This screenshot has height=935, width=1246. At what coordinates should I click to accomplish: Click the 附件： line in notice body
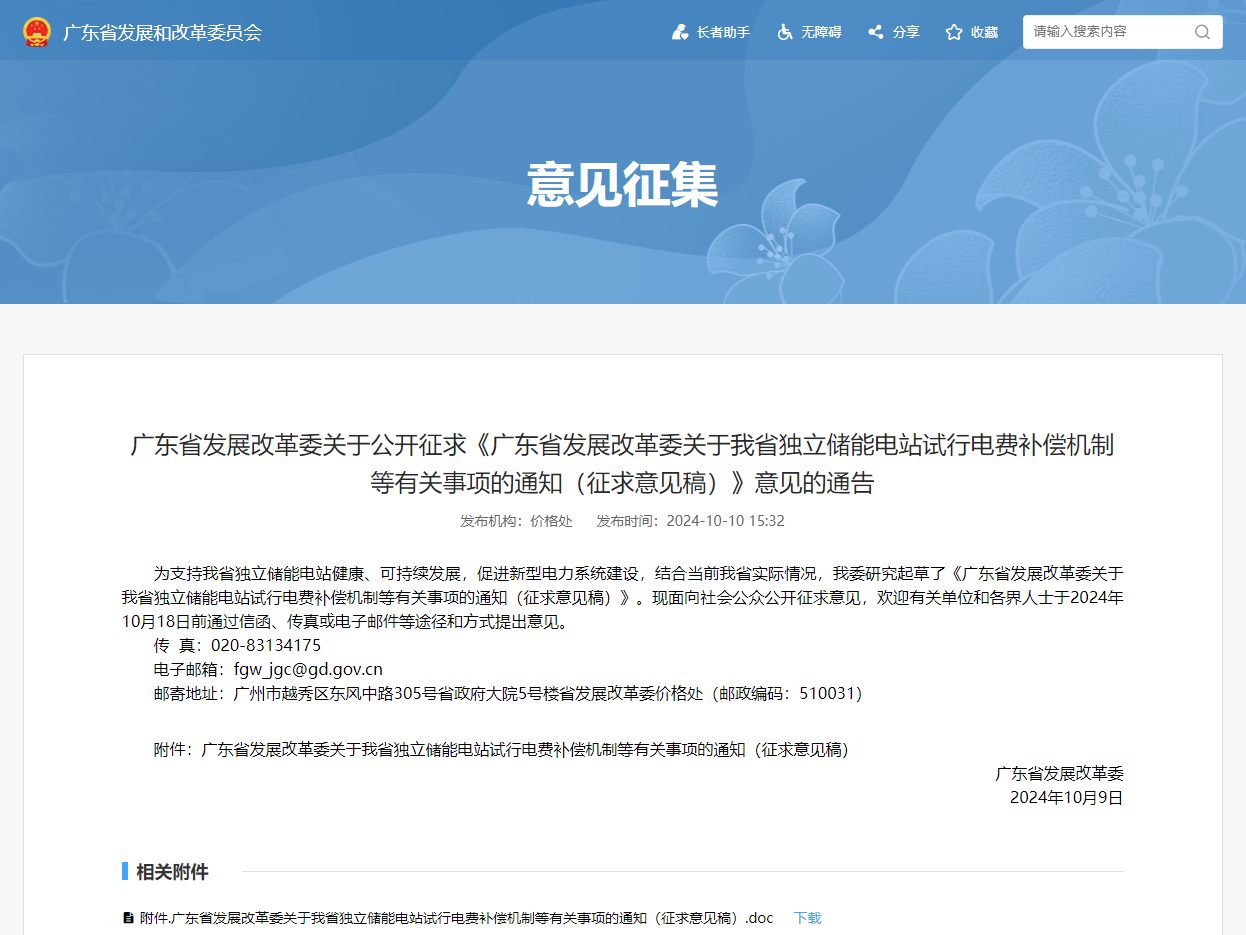pos(501,750)
